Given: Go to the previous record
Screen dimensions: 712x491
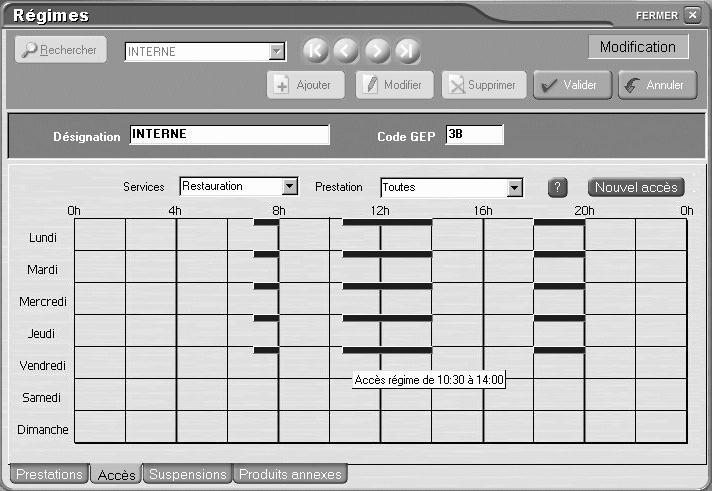Looking at the screenshot, I should point(346,50).
